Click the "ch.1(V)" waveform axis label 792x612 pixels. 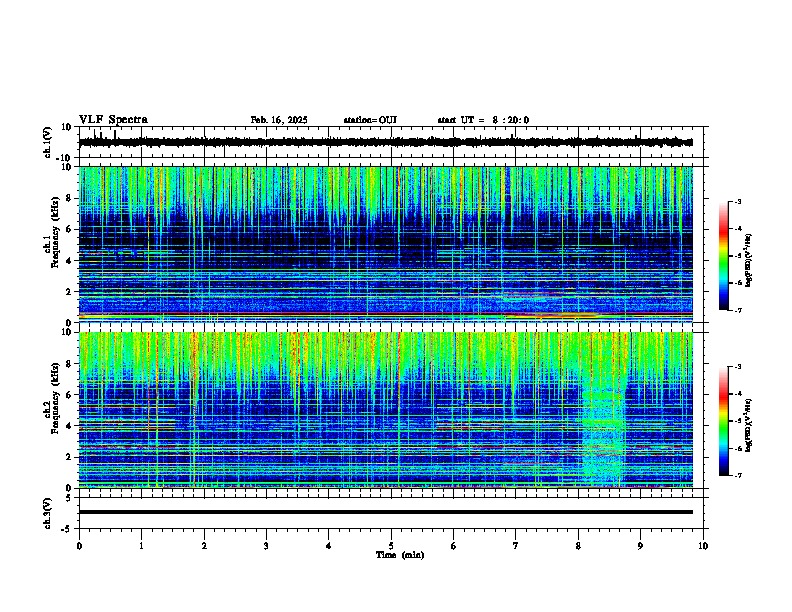coord(48,142)
